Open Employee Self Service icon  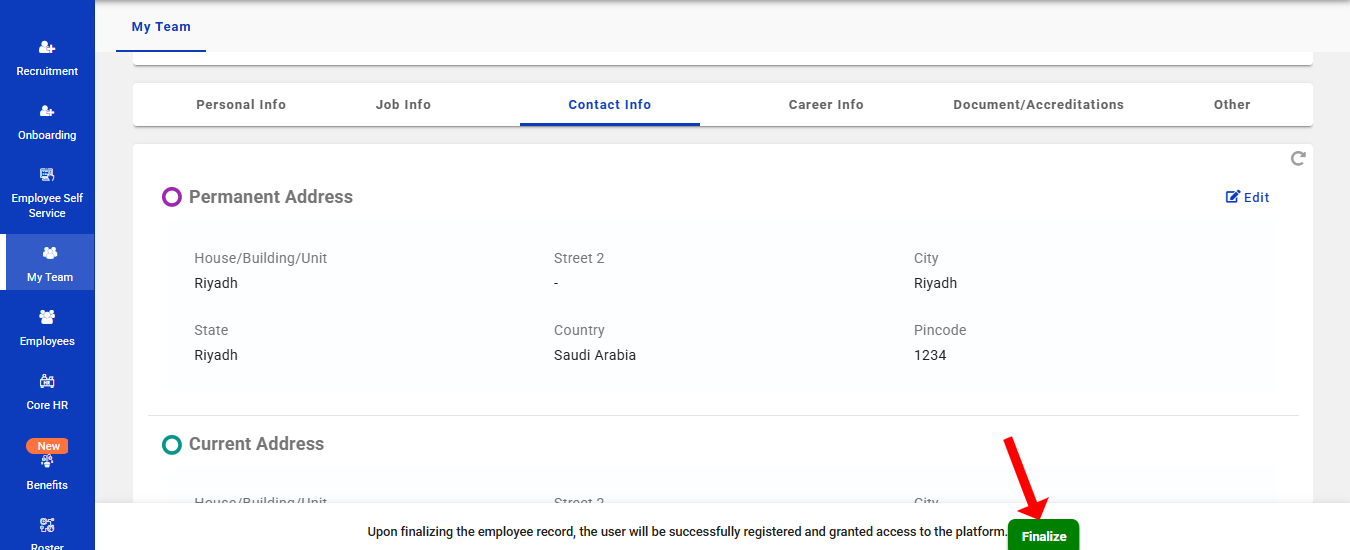pos(47,175)
